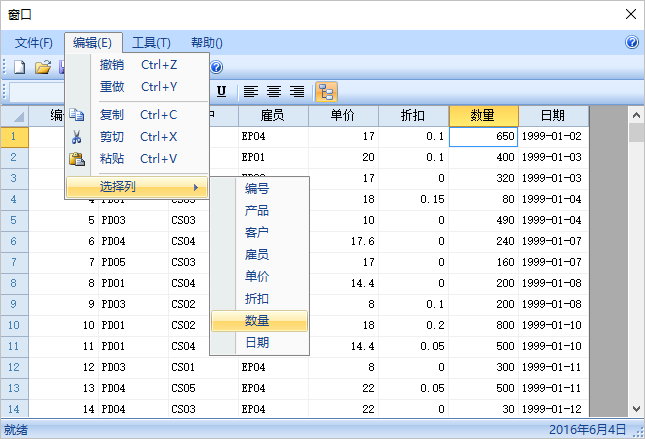Select 日期 in the column submenu

(258, 343)
